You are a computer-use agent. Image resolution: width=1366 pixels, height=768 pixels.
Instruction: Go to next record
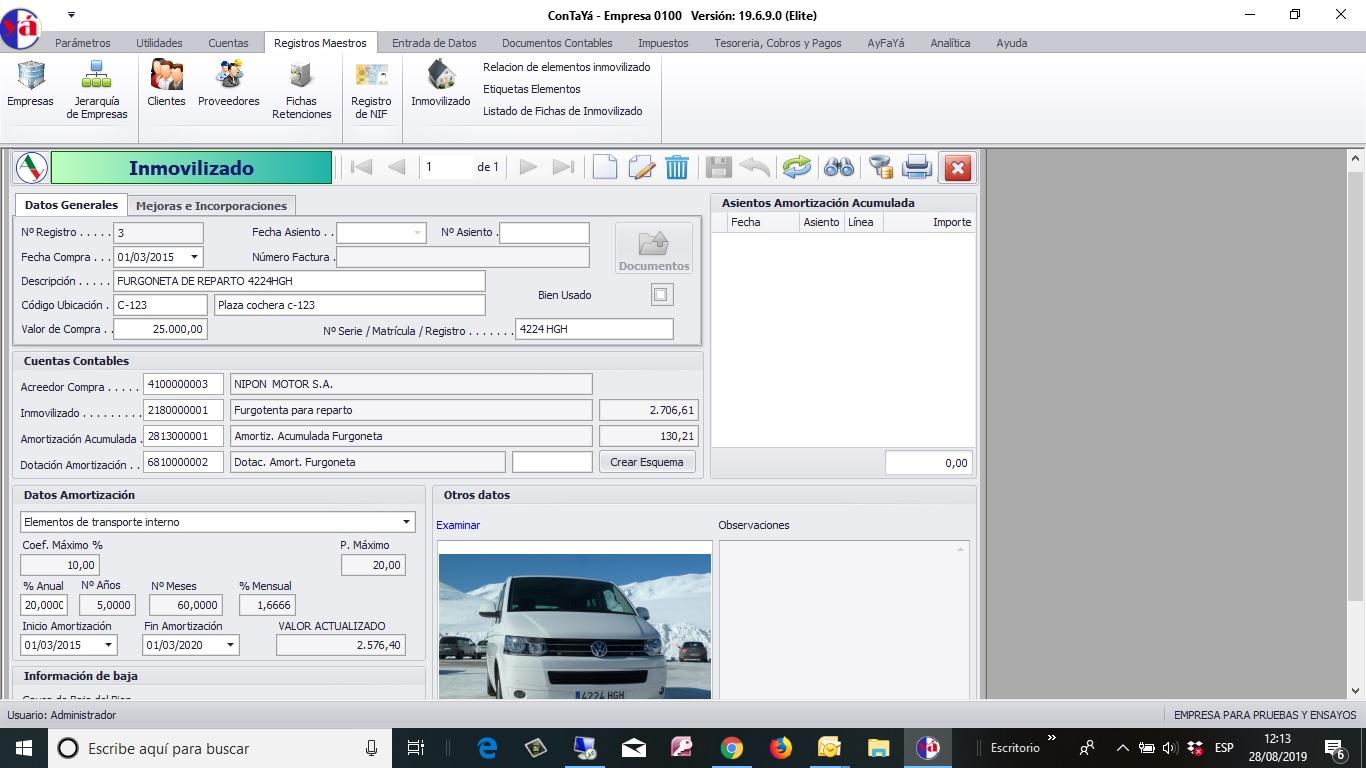coord(528,167)
